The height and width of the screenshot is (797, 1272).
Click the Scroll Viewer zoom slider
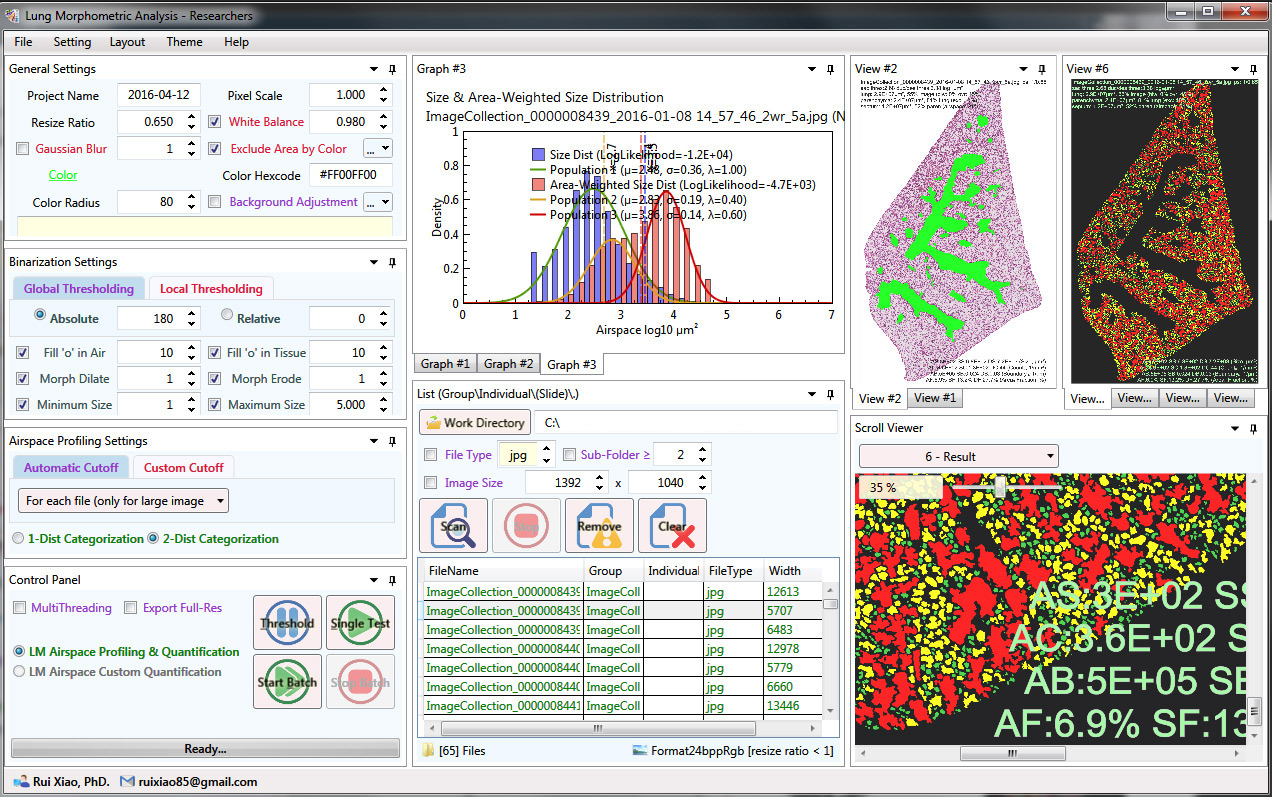[x=999, y=487]
